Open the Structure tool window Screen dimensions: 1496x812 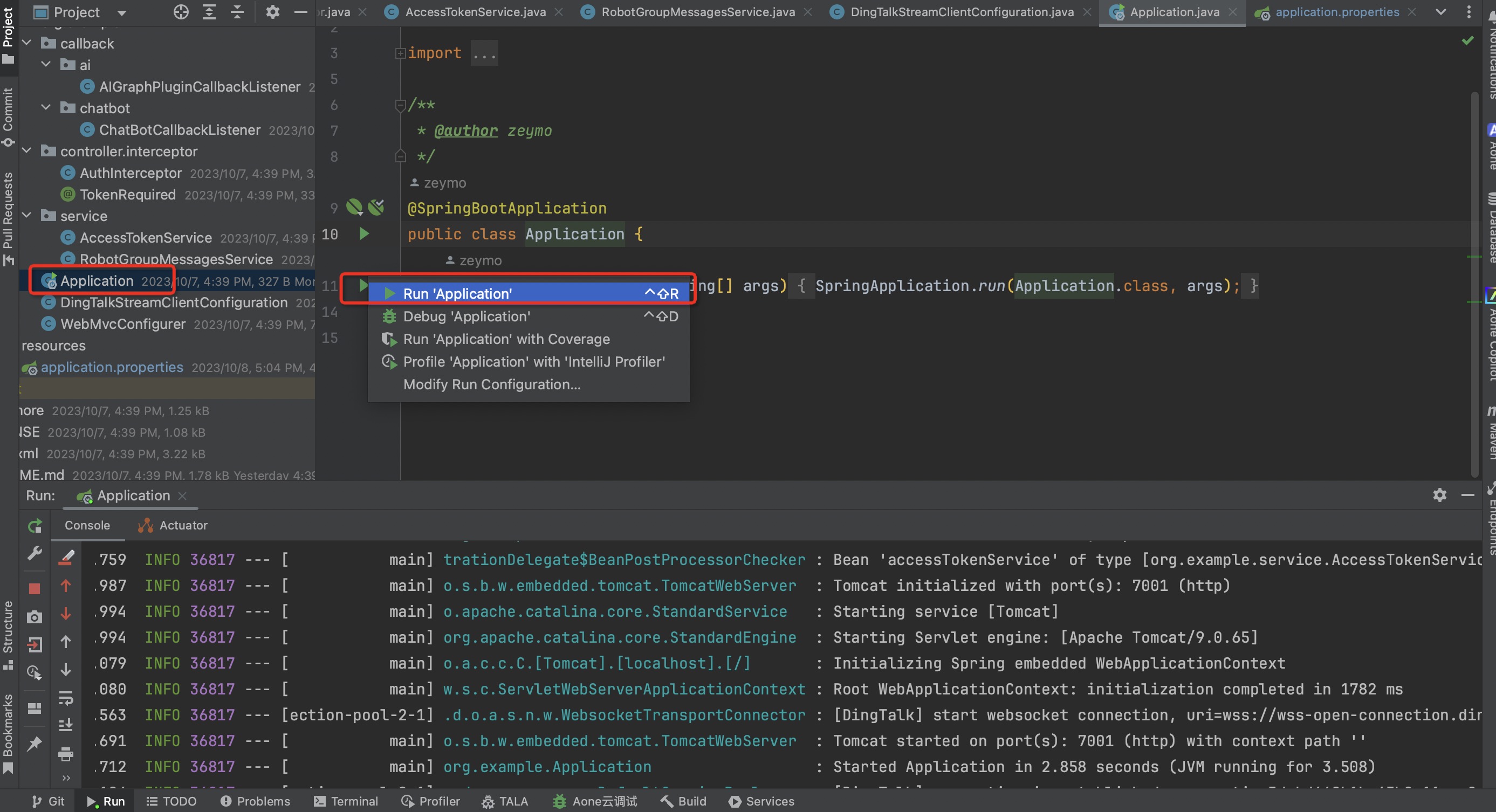pos(8,636)
